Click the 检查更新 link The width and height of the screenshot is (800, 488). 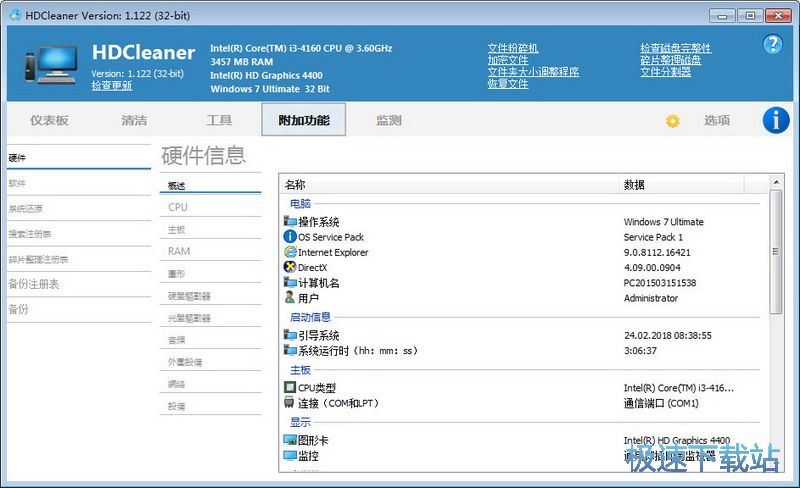coord(111,86)
